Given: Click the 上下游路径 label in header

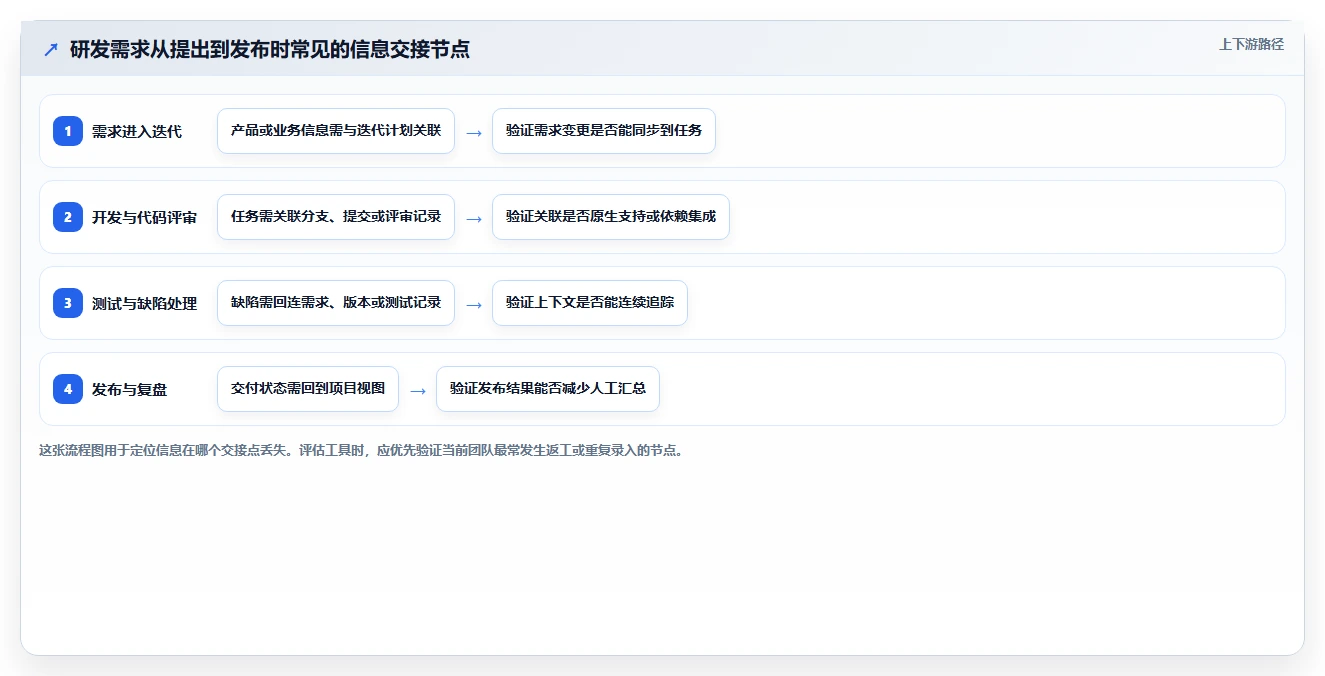Looking at the screenshot, I should (x=1251, y=44).
